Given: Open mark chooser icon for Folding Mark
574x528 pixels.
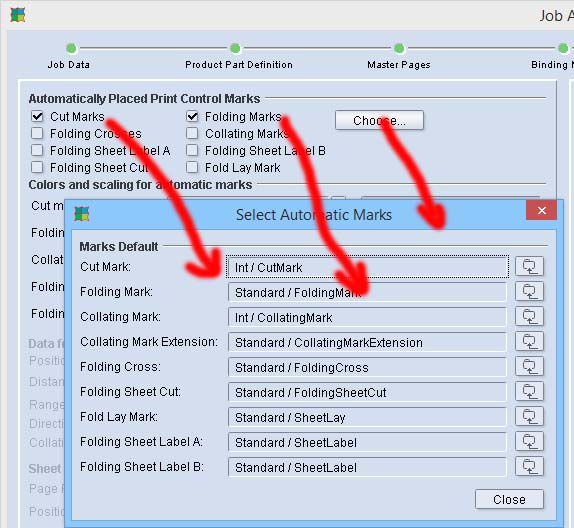Looking at the screenshot, I should (529, 291).
